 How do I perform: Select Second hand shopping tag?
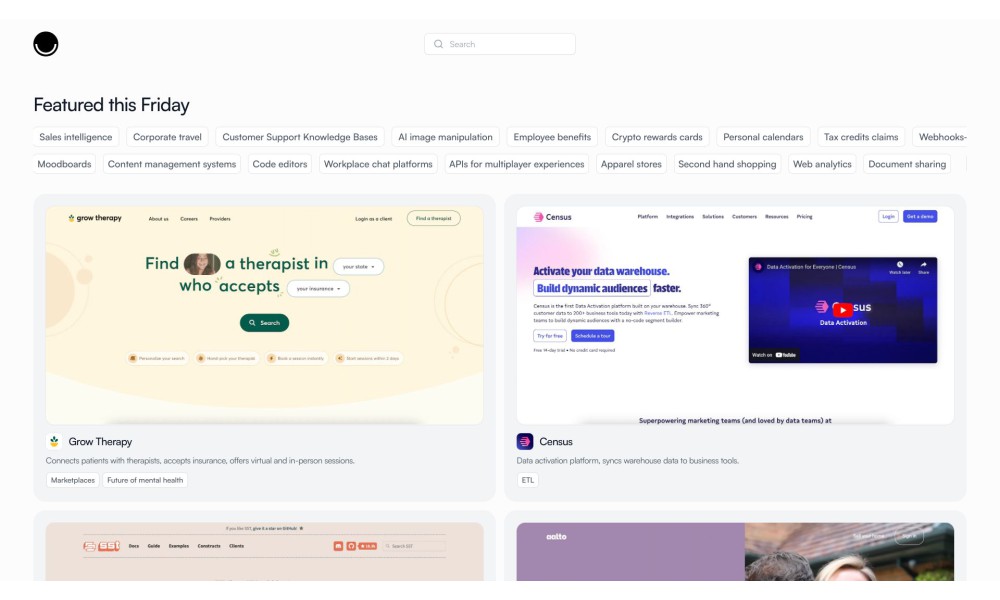pos(727,164)
